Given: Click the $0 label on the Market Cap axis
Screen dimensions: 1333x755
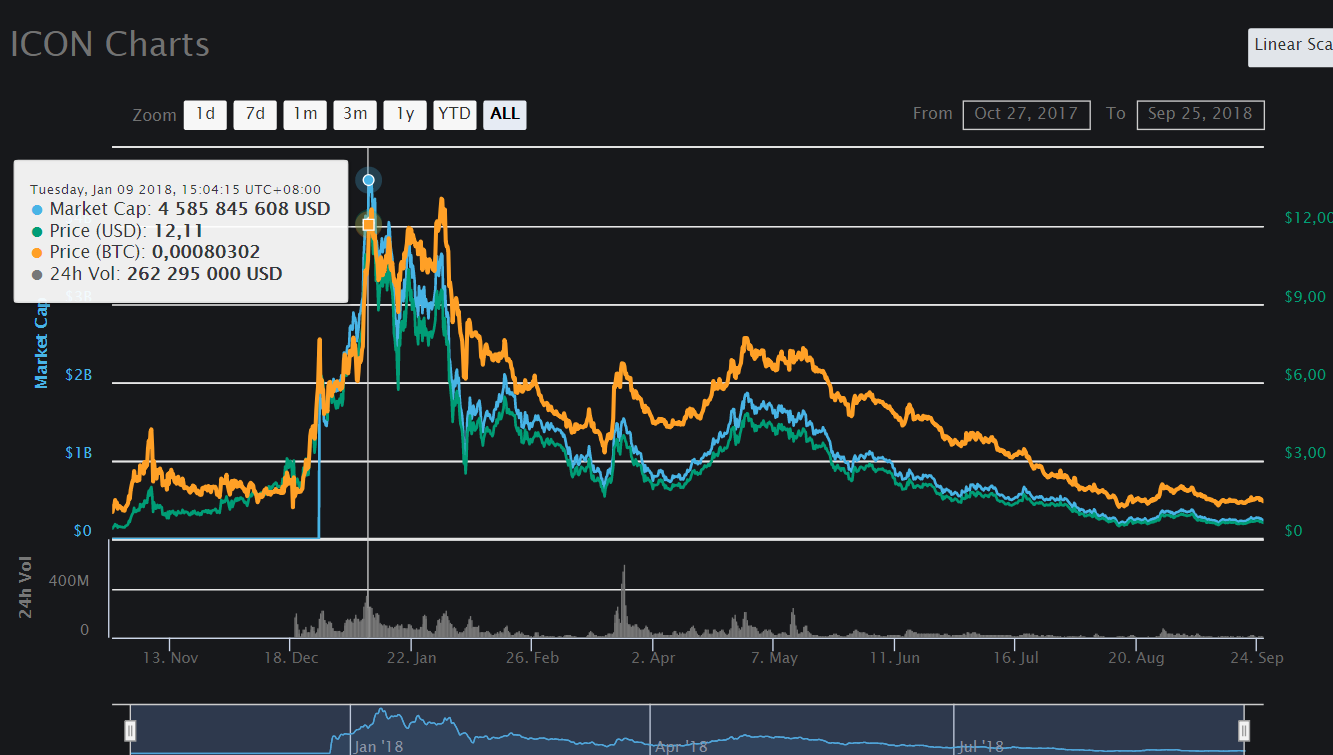Looking at the screenshot, I should click(x=82, y=531).
